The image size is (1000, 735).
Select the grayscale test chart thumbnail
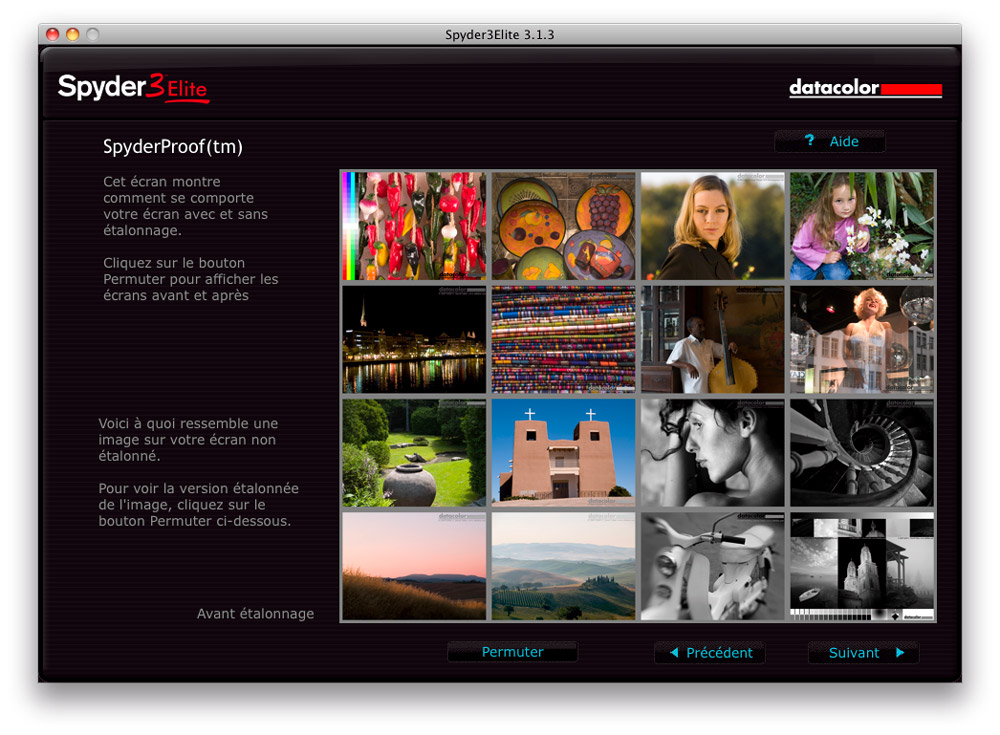(862, 567)
